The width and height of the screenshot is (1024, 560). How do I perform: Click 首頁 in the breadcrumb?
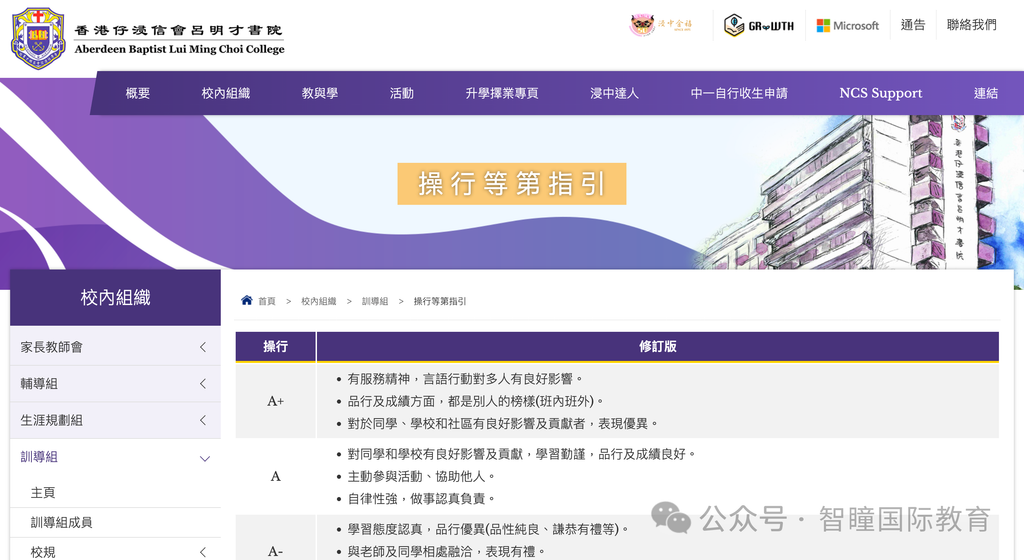tap(266, 302)
